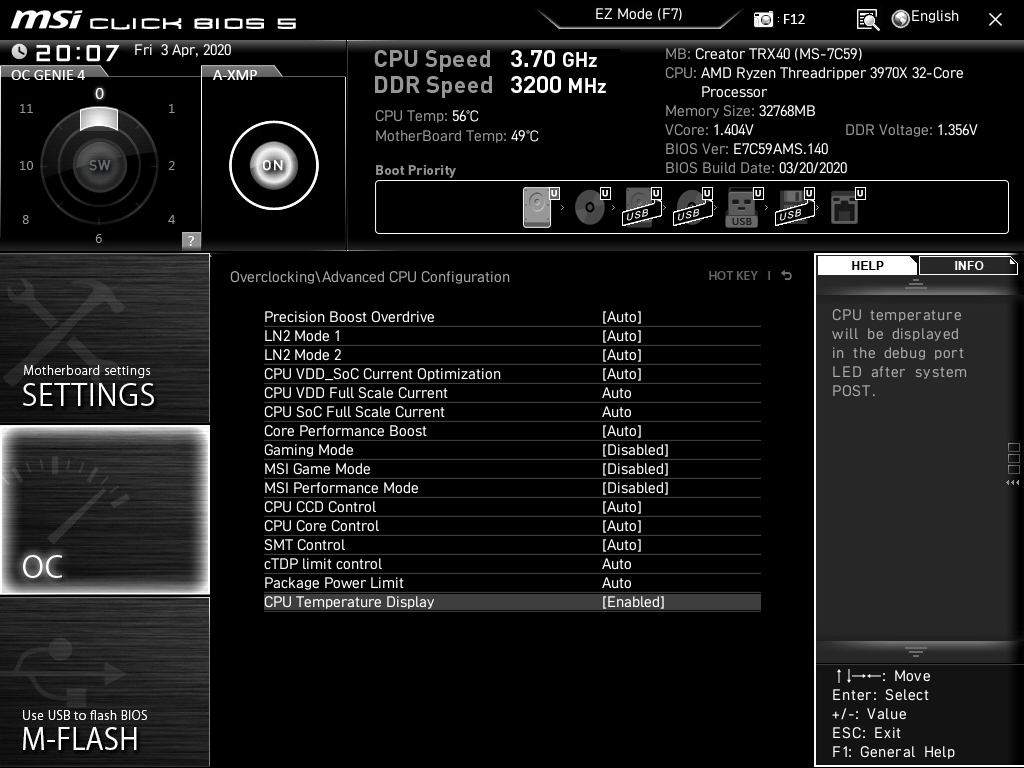Screen dimensions: 1024x768
Task: Click the date Fri 3 Apr, 2020
Action: 182,50
